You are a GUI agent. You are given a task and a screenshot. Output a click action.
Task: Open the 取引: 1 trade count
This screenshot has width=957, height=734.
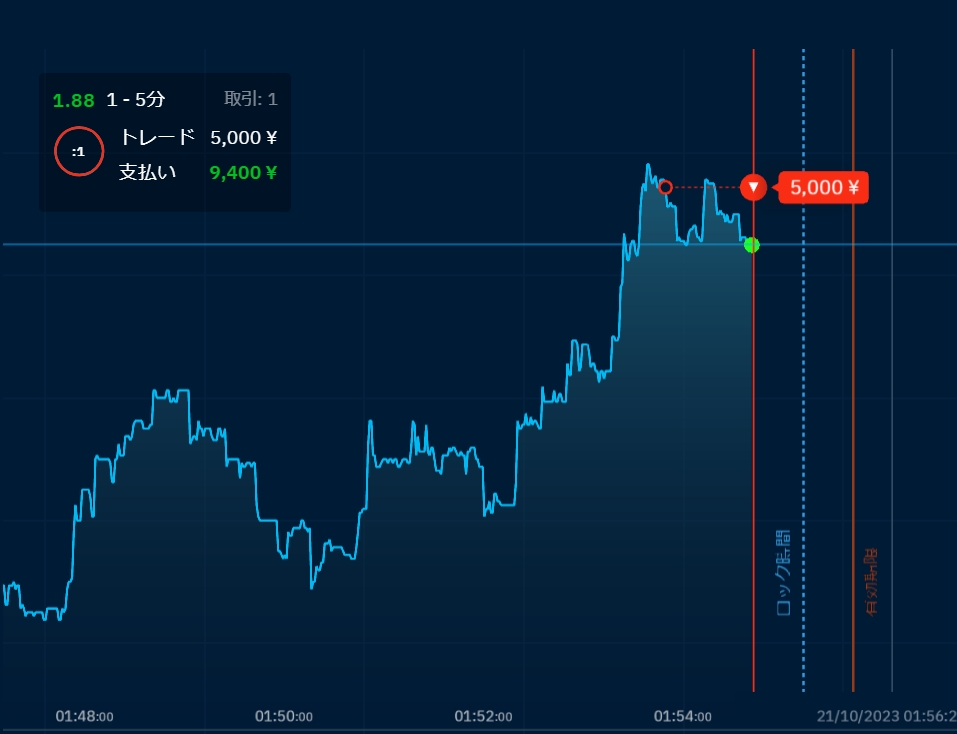click(x=250, y=99)
